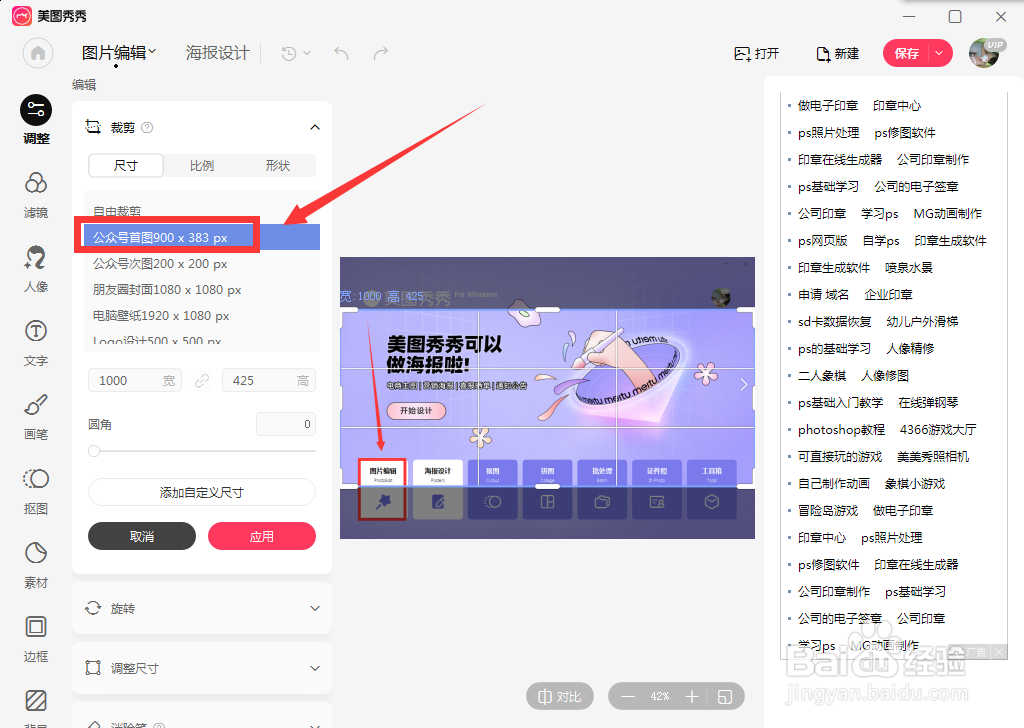
Task: Zoom in with the plus button
Action: [692, 697]
